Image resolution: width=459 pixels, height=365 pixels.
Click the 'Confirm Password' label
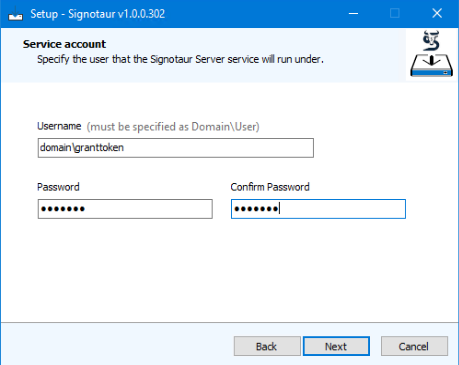coord(270,187)
